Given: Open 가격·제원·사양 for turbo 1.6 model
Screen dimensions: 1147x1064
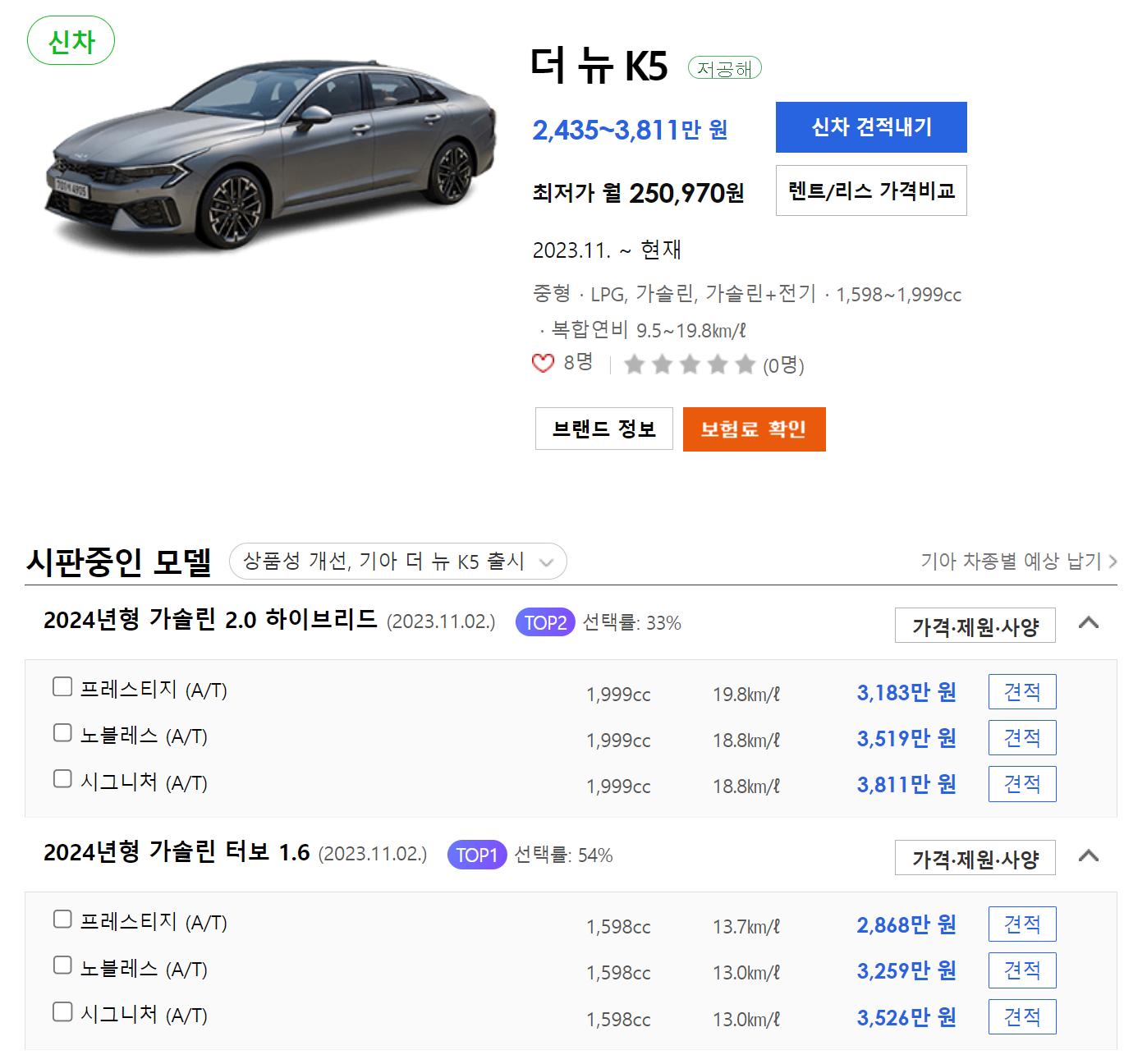Looking at the screenshot, I should pyautogui.click(x=975, y=858).
